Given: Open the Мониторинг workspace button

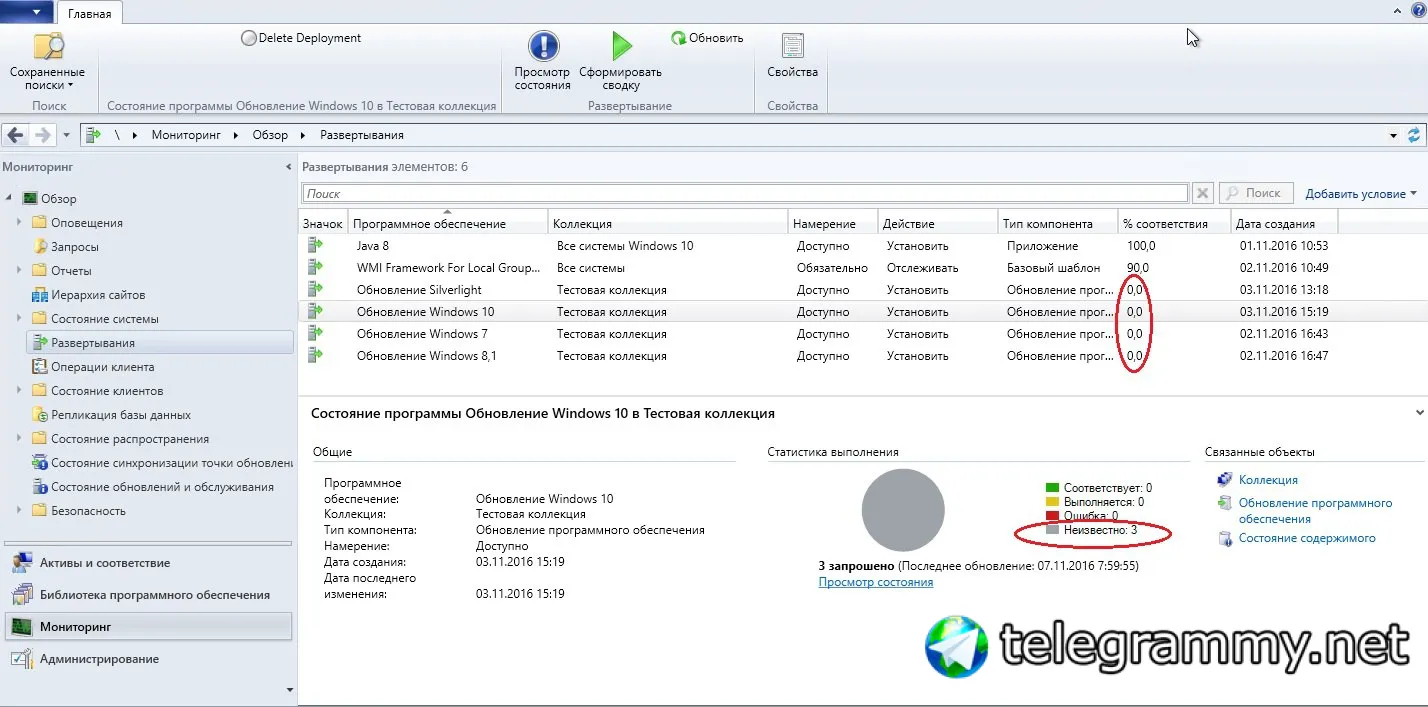Looking at the screenshot, I should pos(148,627).
